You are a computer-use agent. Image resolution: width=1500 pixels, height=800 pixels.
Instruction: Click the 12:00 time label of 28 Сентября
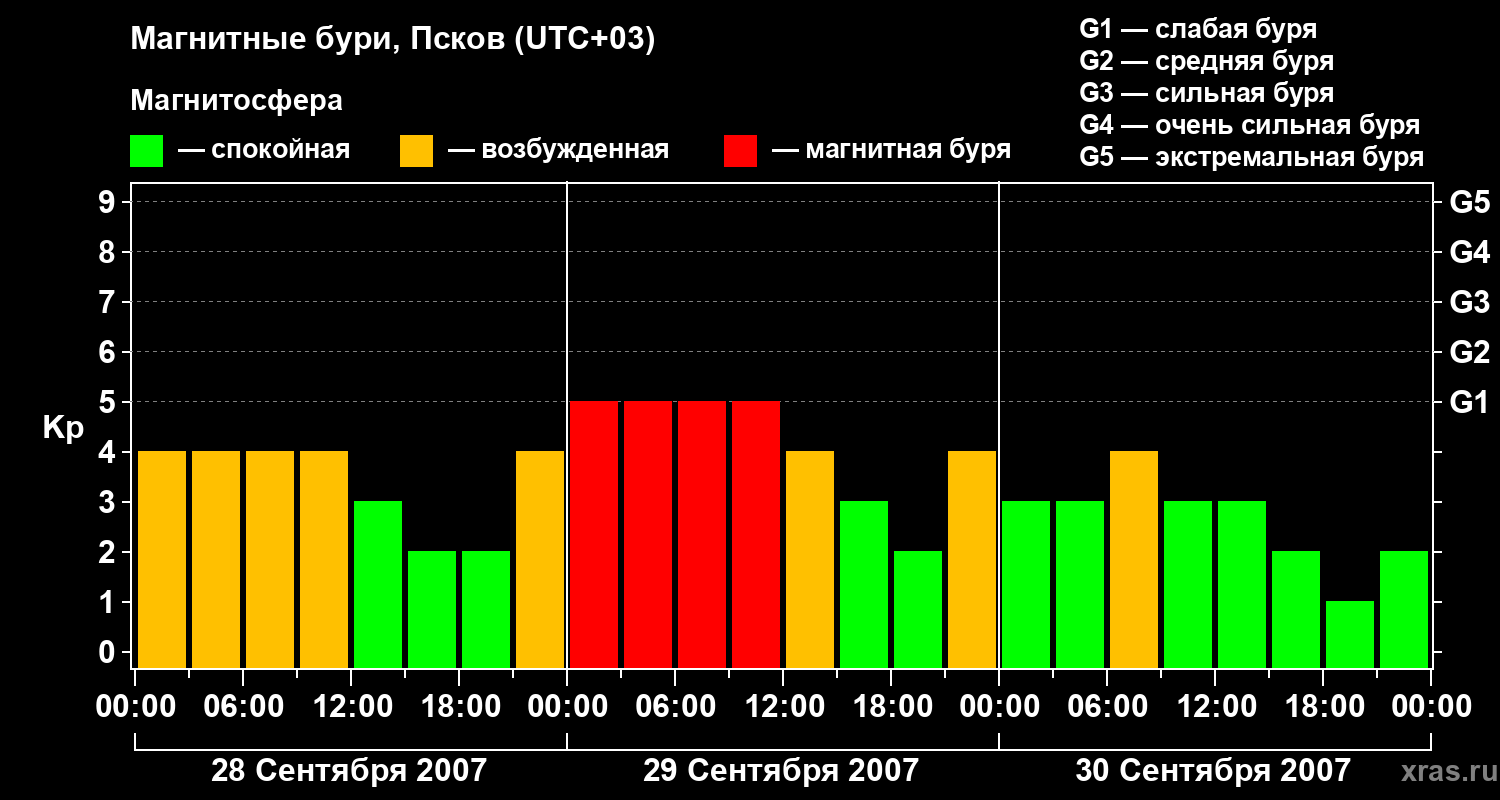coord(351,707)
